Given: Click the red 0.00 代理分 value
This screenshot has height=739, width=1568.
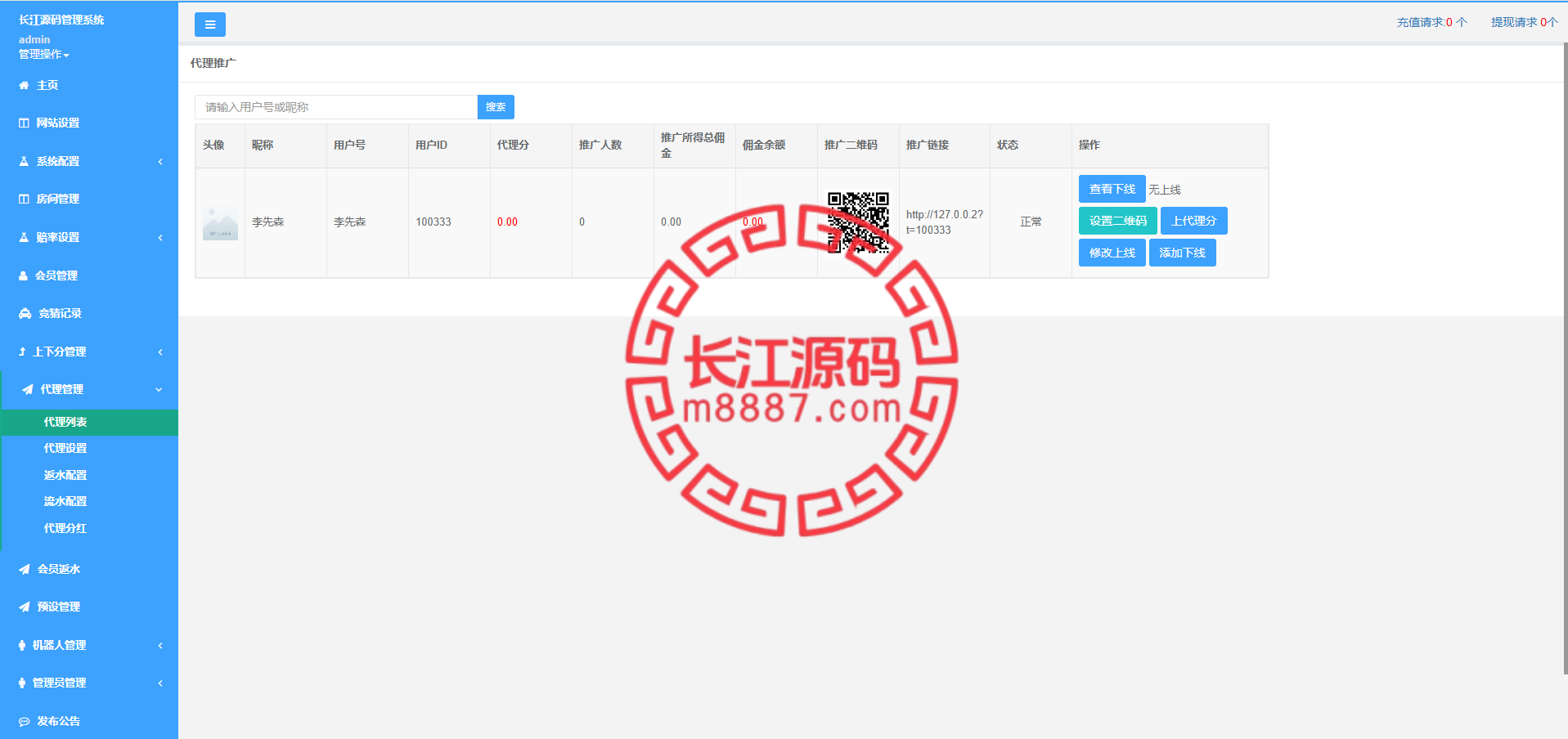Looking at the screenshot, I should (507, 222).
